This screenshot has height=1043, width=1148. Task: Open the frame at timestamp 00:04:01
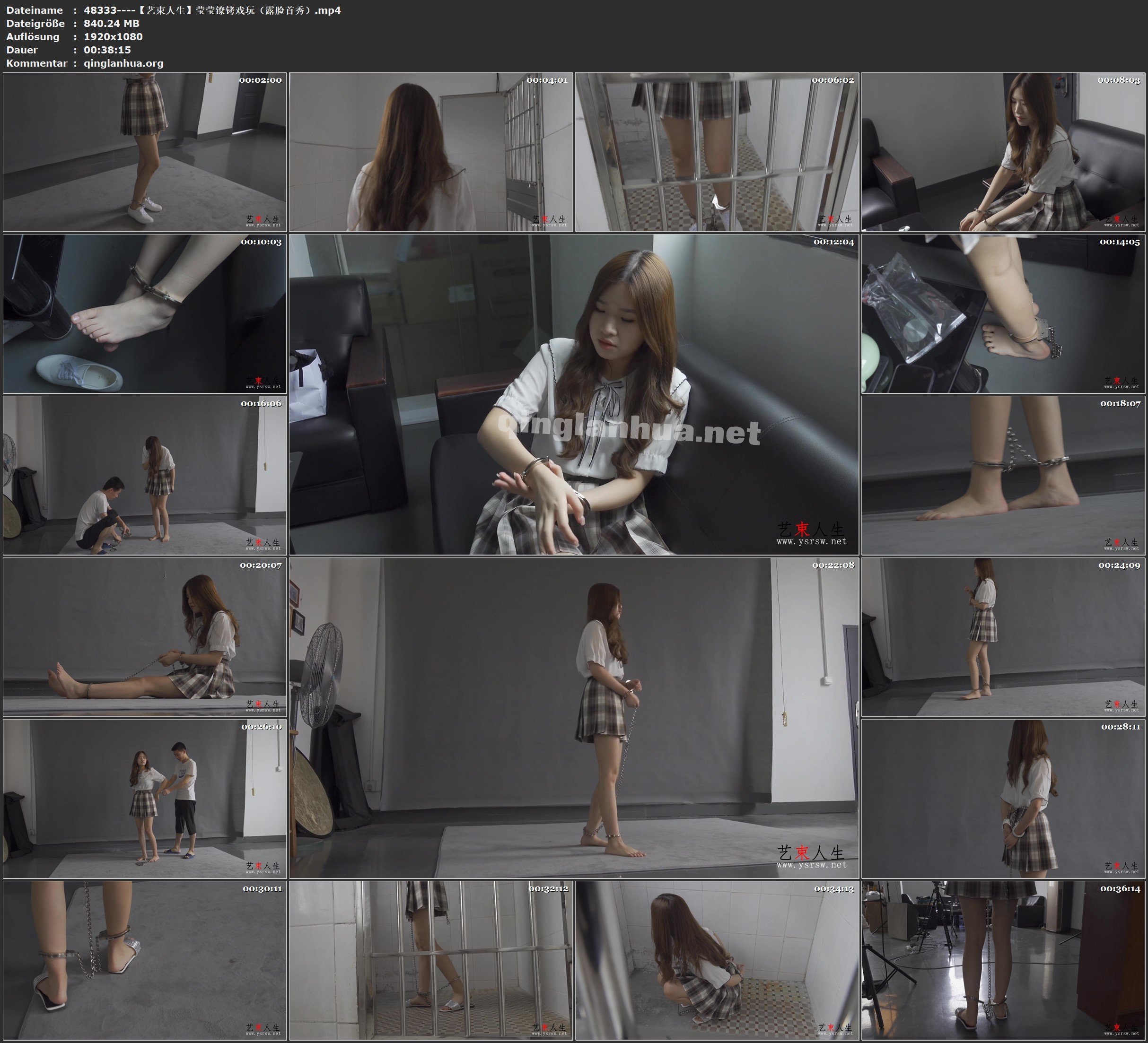point(431,151)
